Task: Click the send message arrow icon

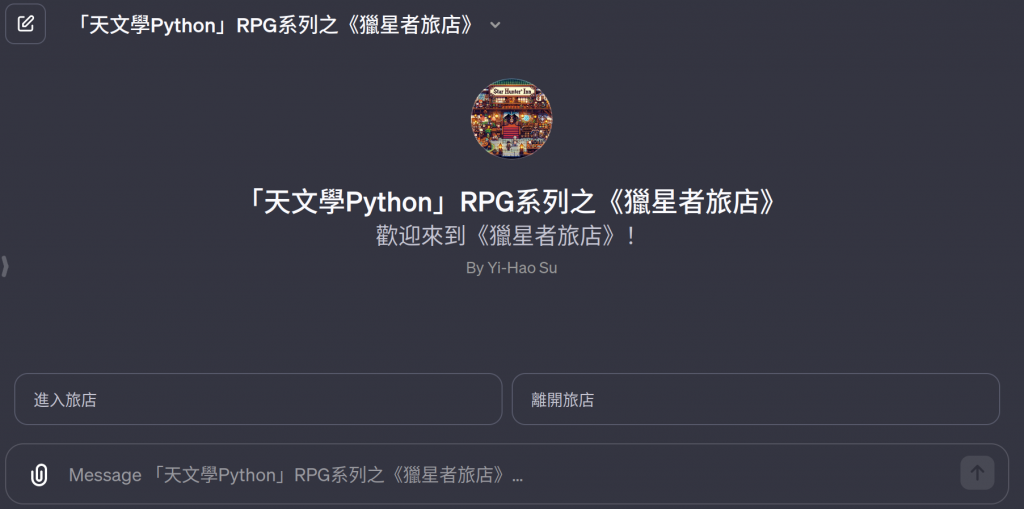Action: pos(977,472)
